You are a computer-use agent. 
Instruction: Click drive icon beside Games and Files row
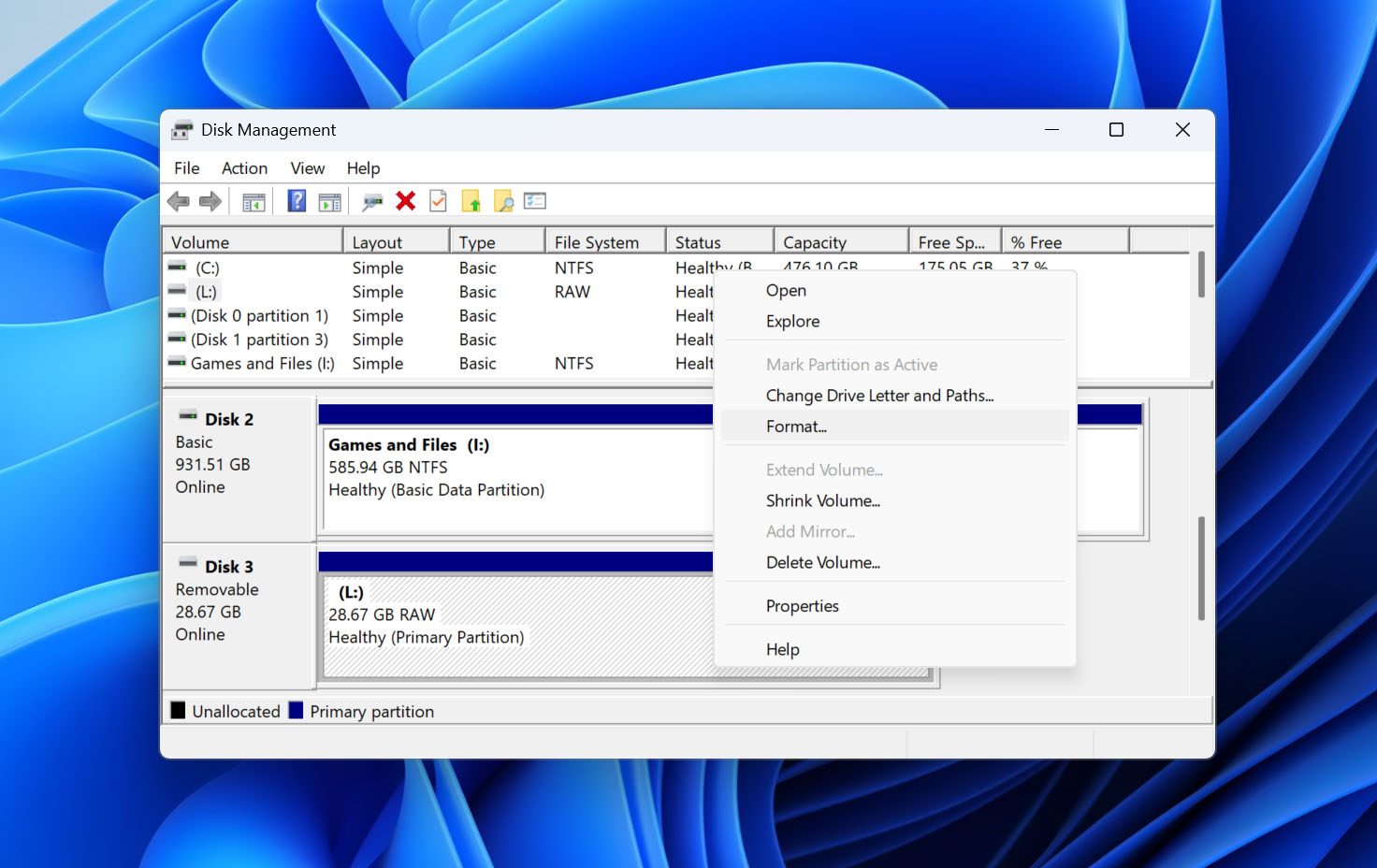(x=177, y=362)
